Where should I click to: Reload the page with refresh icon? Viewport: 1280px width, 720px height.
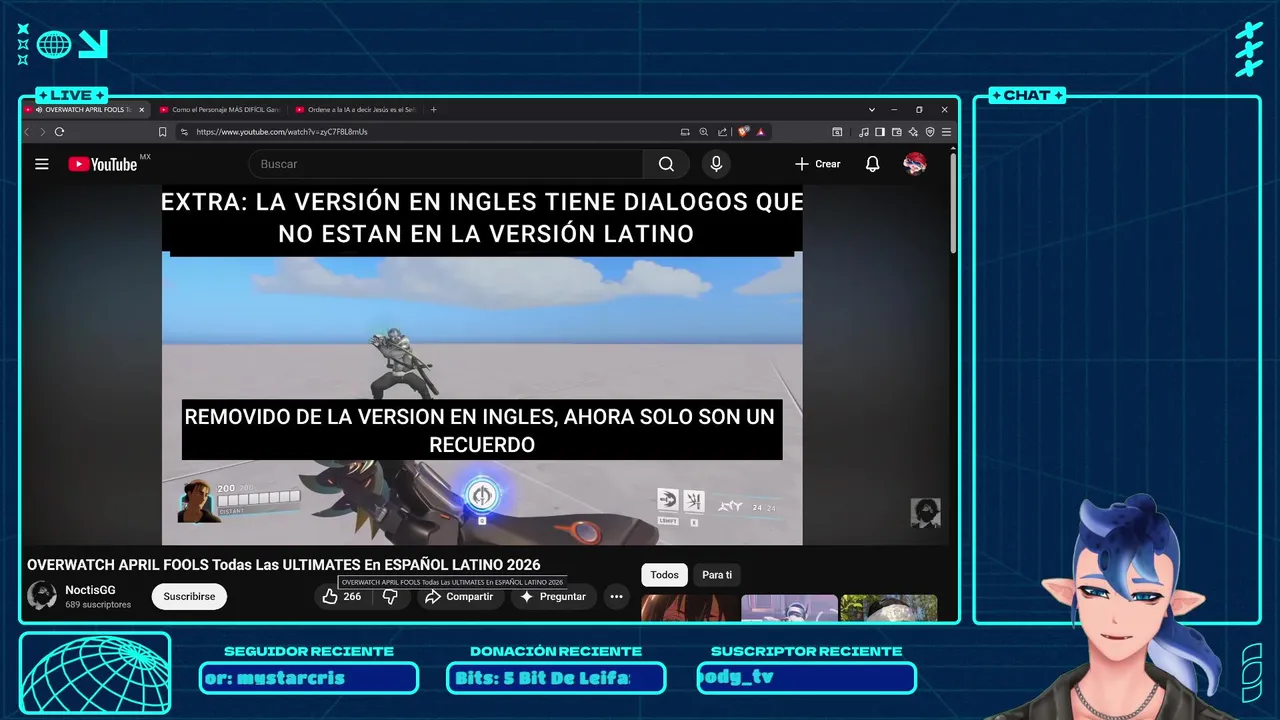(x=60, y=132)
